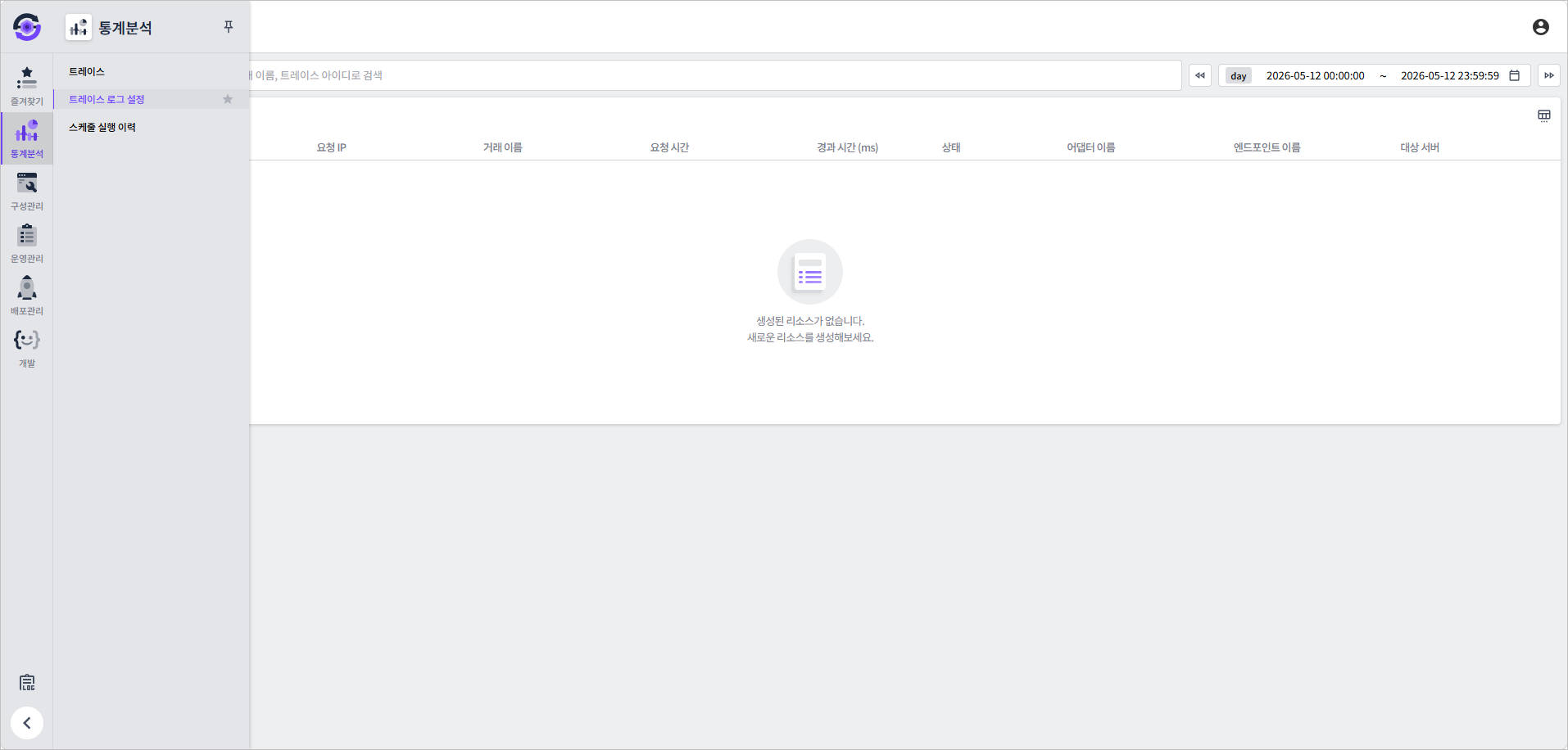Sort by the 요청 IP column header

332,147
